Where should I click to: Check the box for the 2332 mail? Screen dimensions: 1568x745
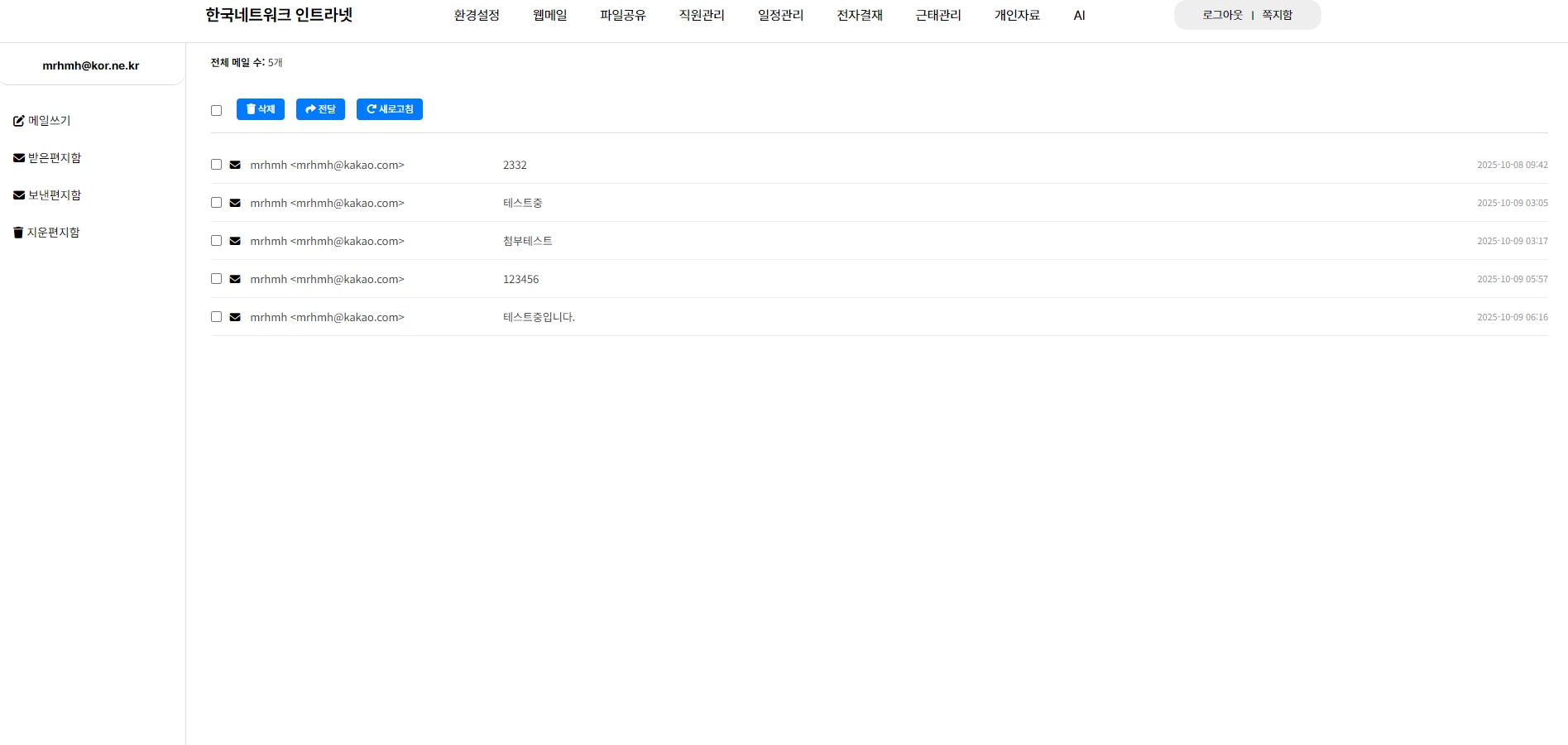[x=216, y=165]
